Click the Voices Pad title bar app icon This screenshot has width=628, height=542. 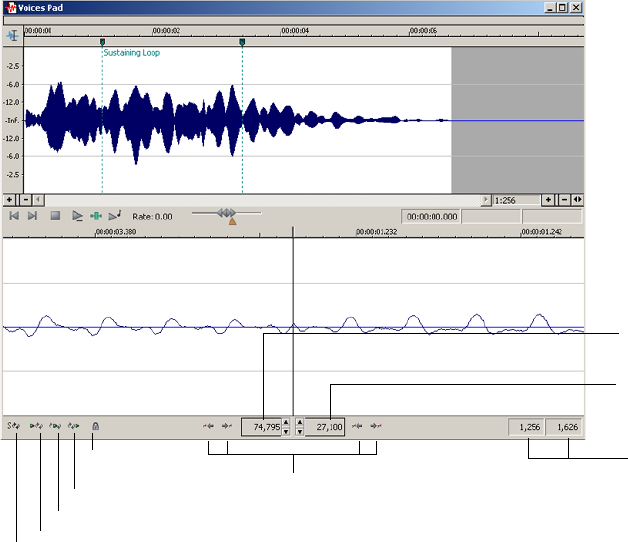pyautogui.click(x=10, y=8)
